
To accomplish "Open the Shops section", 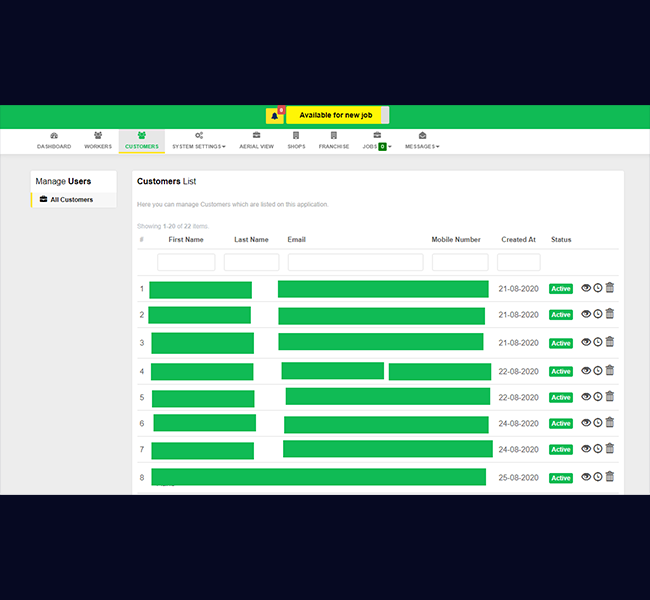I will click(x=296, y=141).
